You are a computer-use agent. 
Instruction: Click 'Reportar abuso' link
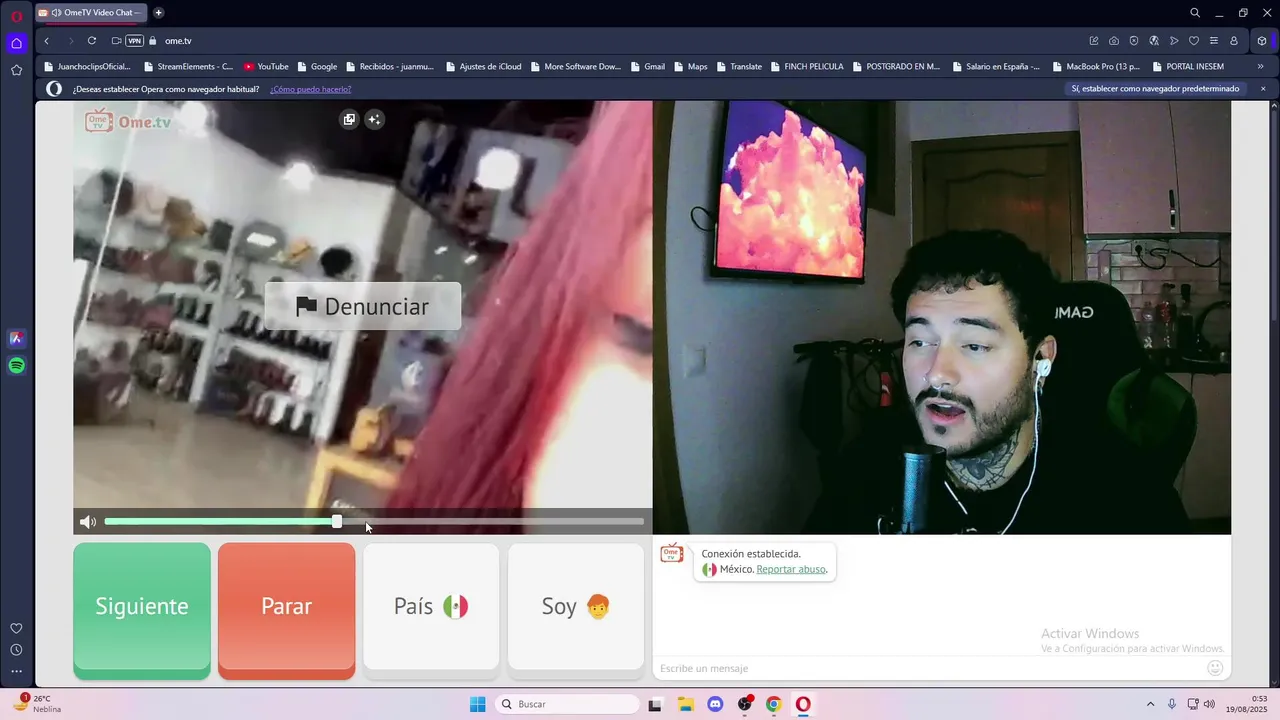[x=791, y=569]
